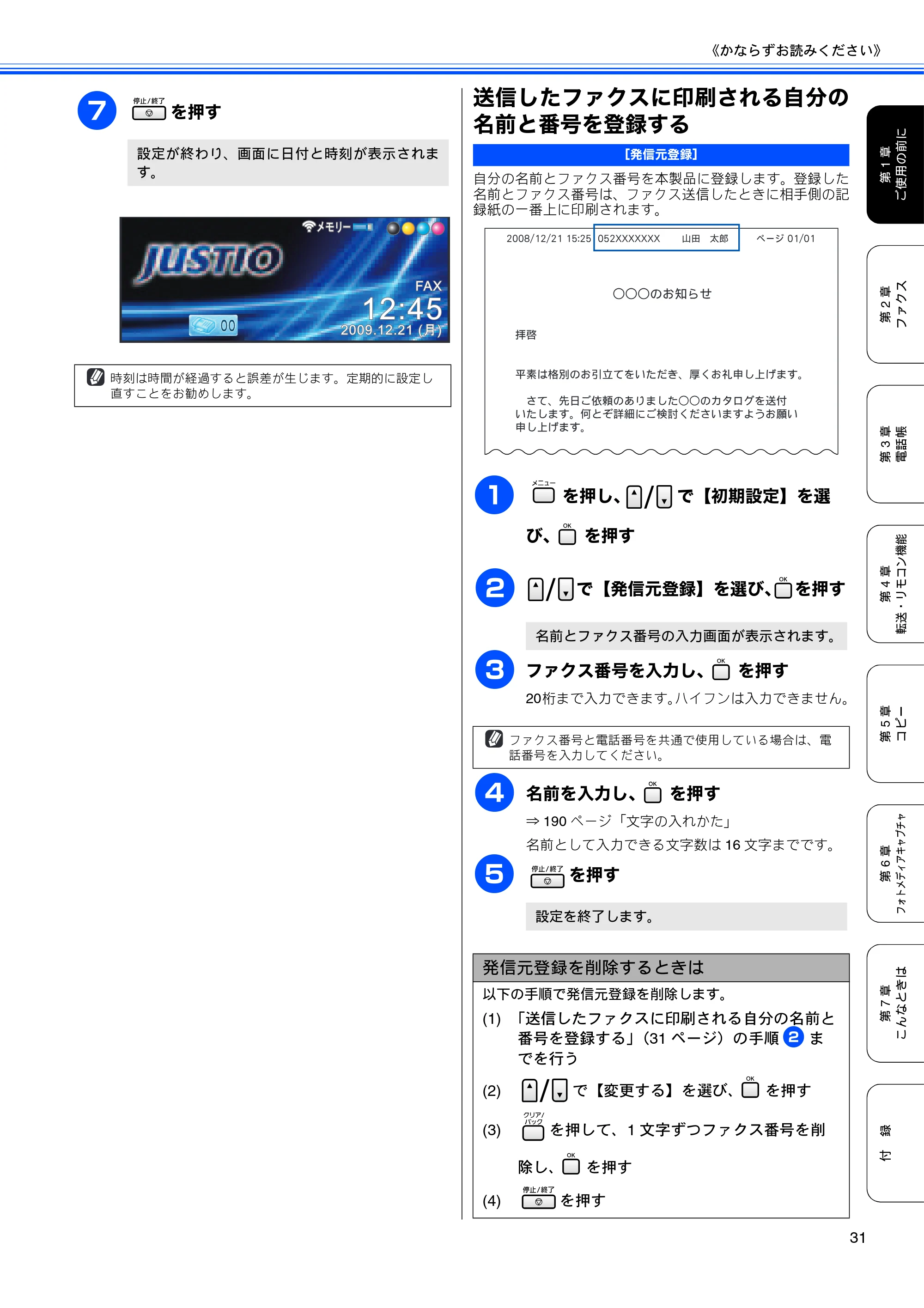924x1308 pixels.
Task: Click the up arrow key icon in step 1
Action: tap(634, 497)
